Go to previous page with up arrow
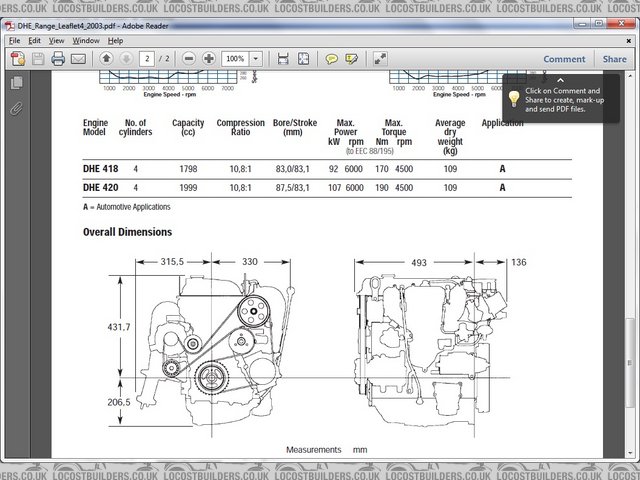Image resolution: width=640 pixels, height=480 pixels. coord(107,59)
